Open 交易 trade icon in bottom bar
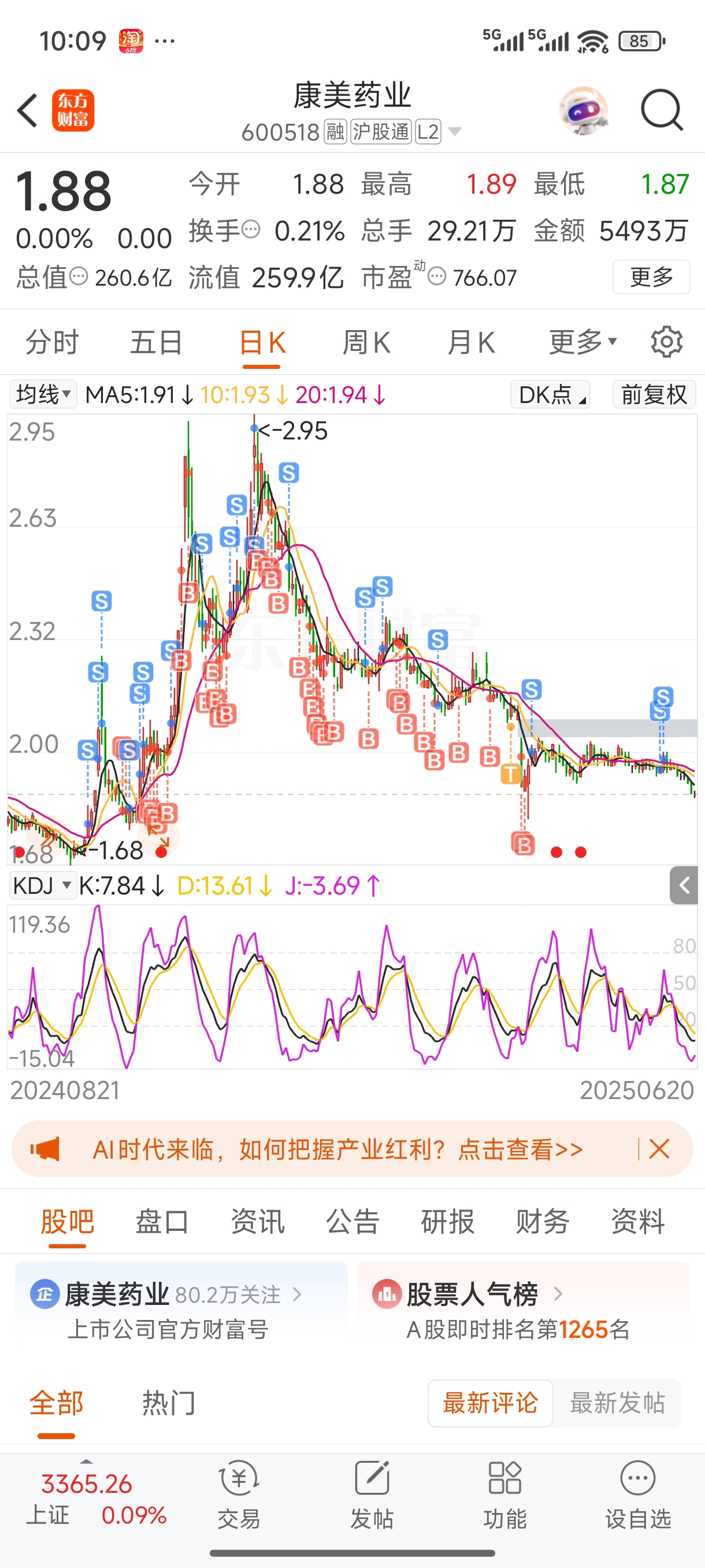The width and height of the screenshot is (705, 1568). point(239,1478)
